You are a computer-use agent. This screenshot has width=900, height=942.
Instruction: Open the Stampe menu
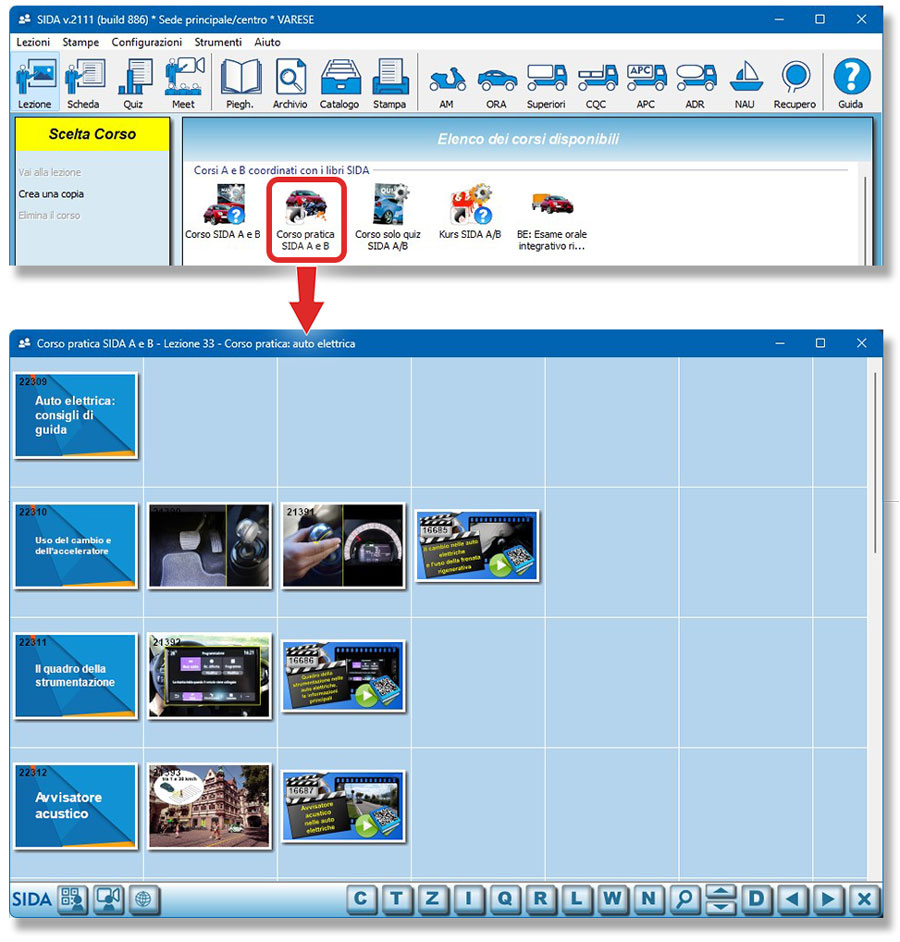[x=80, y=42]
